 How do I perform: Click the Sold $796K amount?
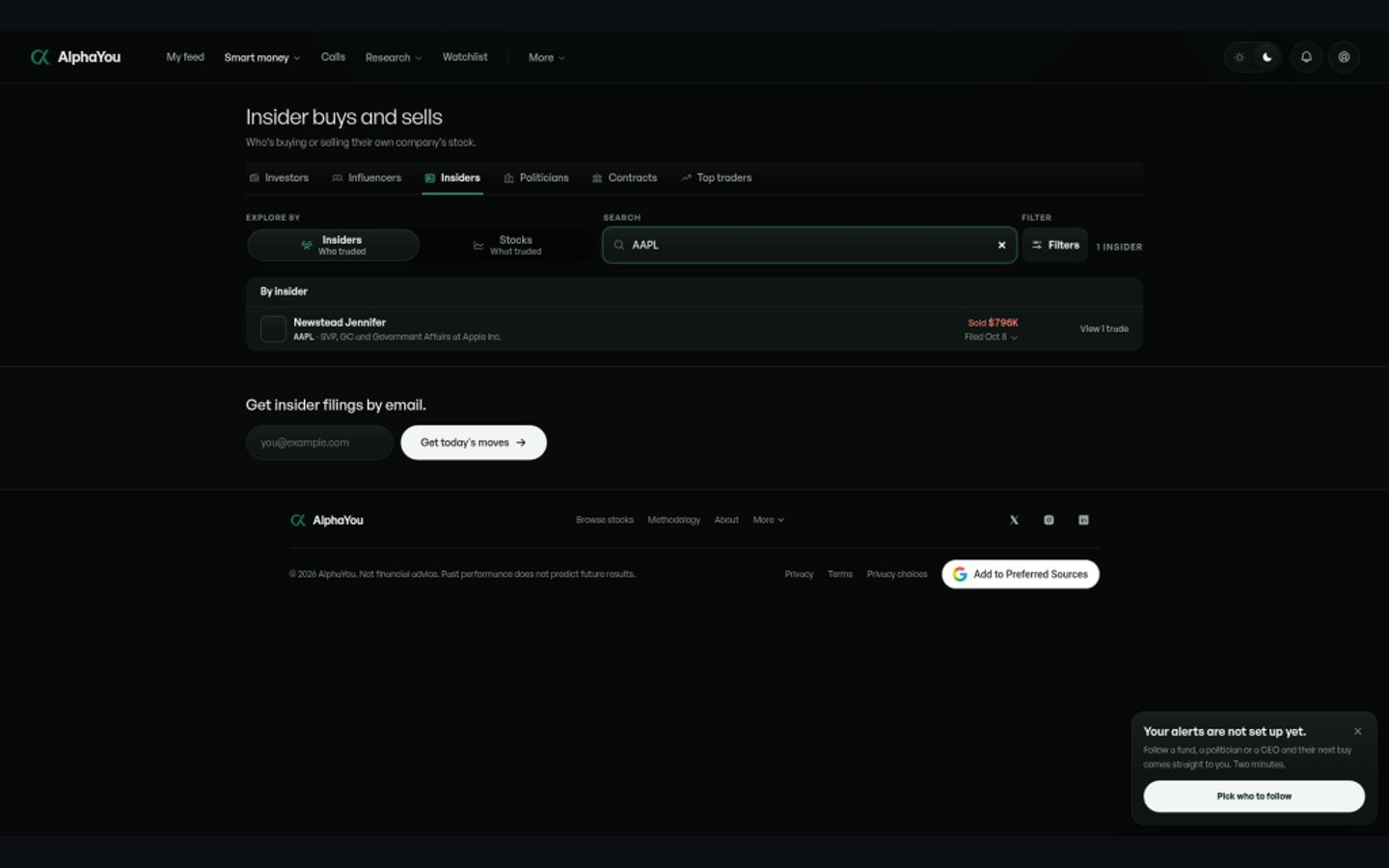coord(993,323)
